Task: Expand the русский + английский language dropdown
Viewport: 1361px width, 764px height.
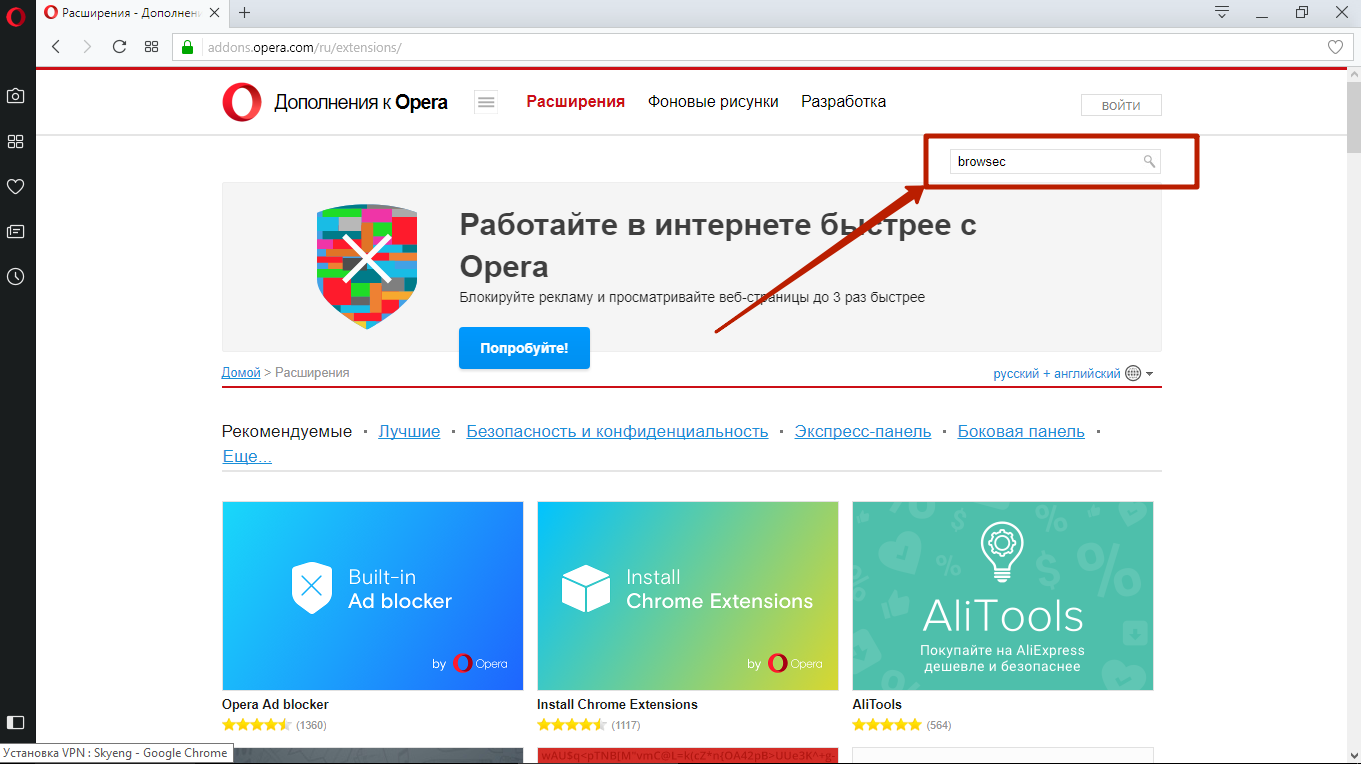Action: coord(1073,373)
